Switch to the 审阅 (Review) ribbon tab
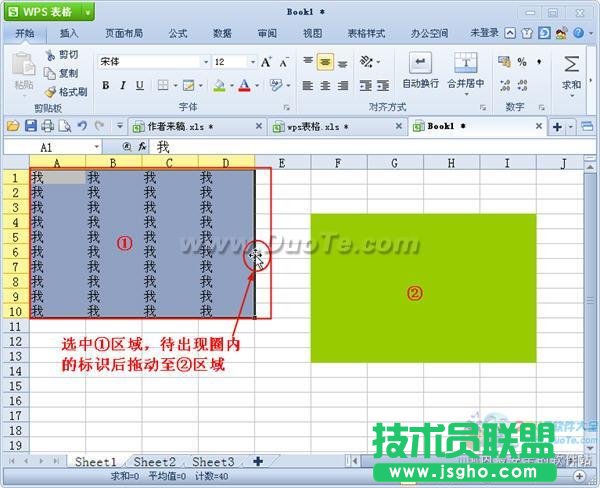 coord(267,33)
